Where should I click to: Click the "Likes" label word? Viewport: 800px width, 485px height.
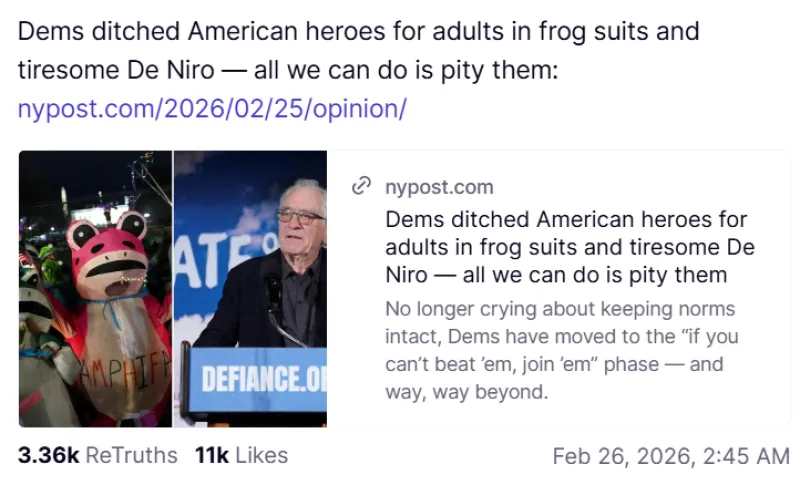click(x=262, y=456)
